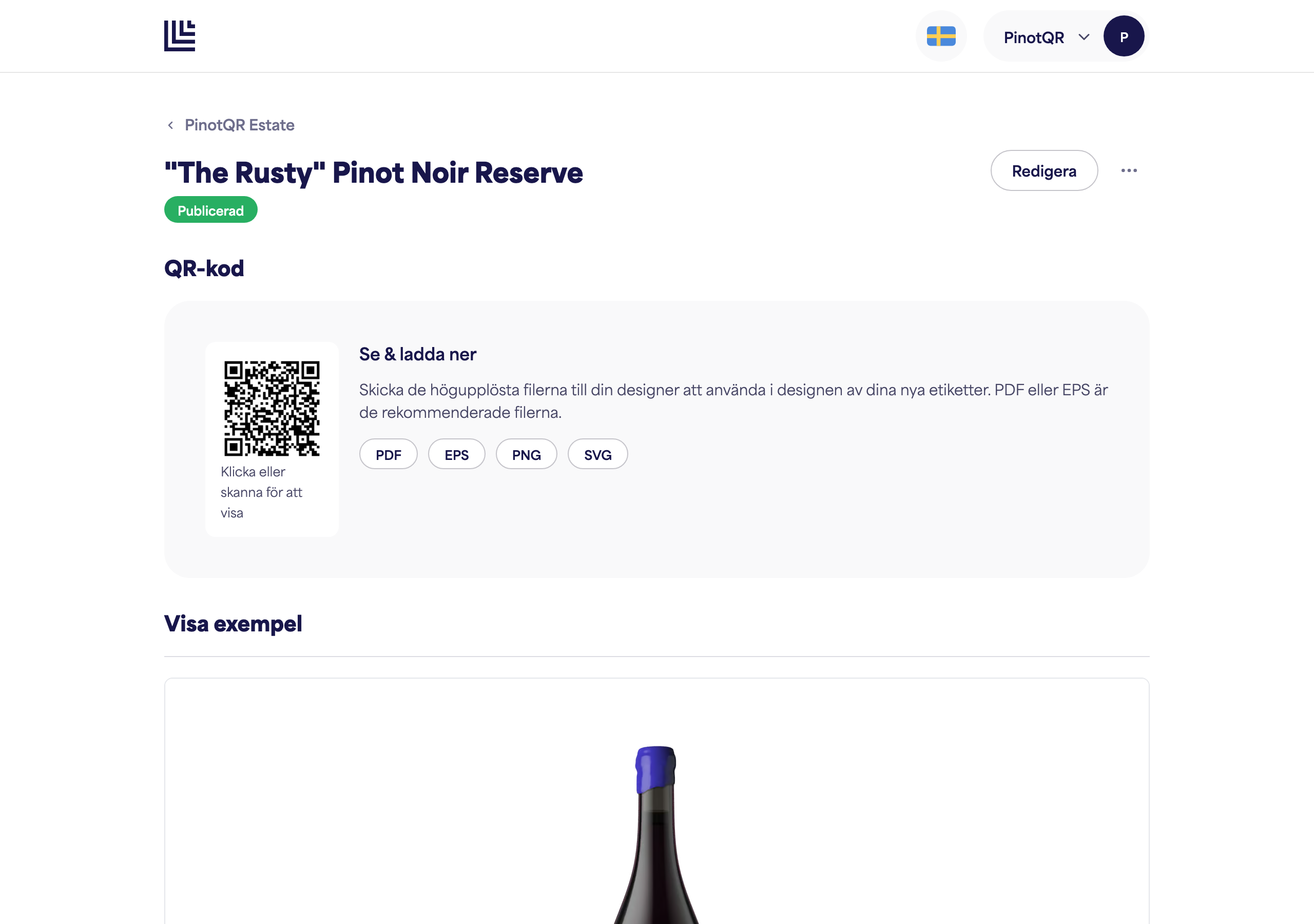The height and width of the screenshot is (924, 1314).
Task: Click the Visa exempel heading
Action: [233, 623]
